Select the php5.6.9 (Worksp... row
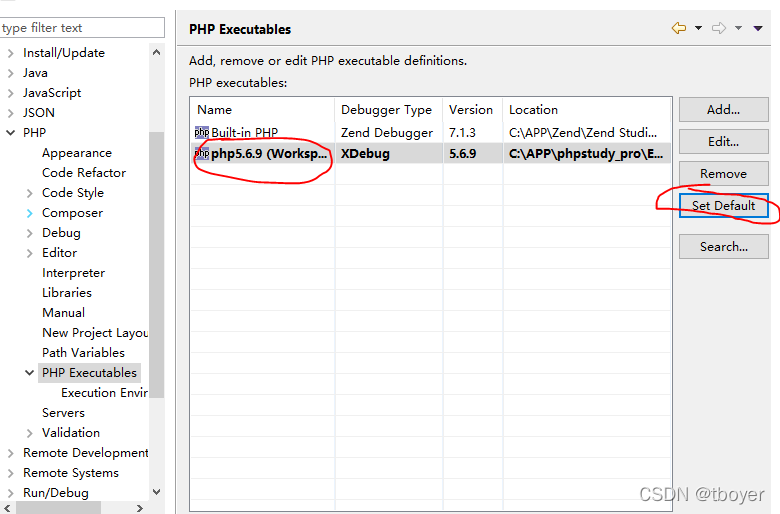780x514 pixels. 431,153
